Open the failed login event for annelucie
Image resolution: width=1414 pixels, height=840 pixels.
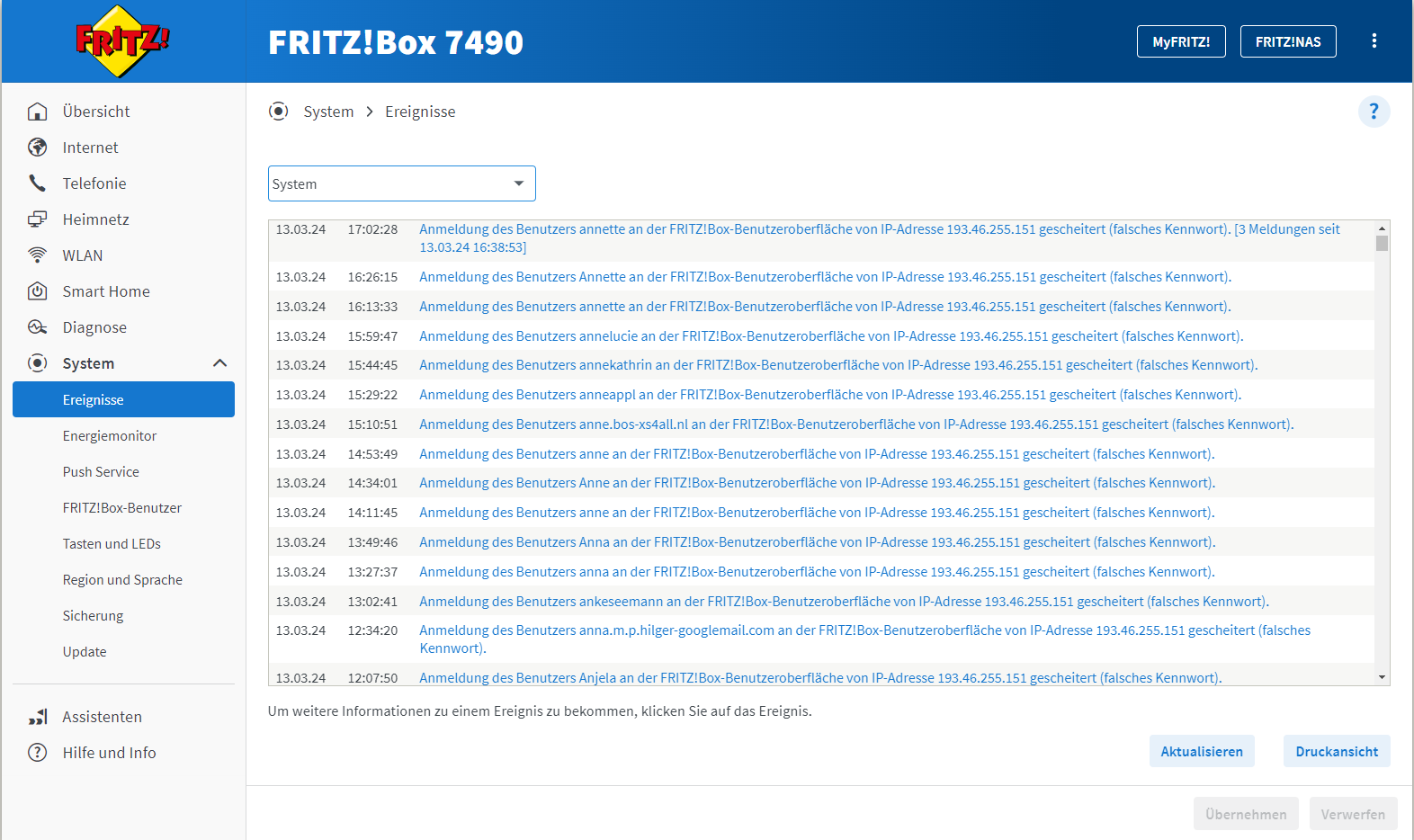830,336
